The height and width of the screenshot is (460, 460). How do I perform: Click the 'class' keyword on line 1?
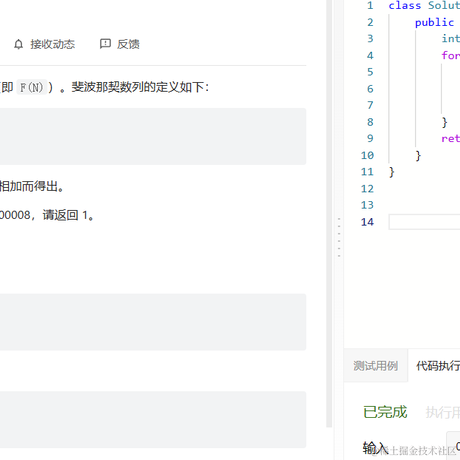tap(405, 6)
